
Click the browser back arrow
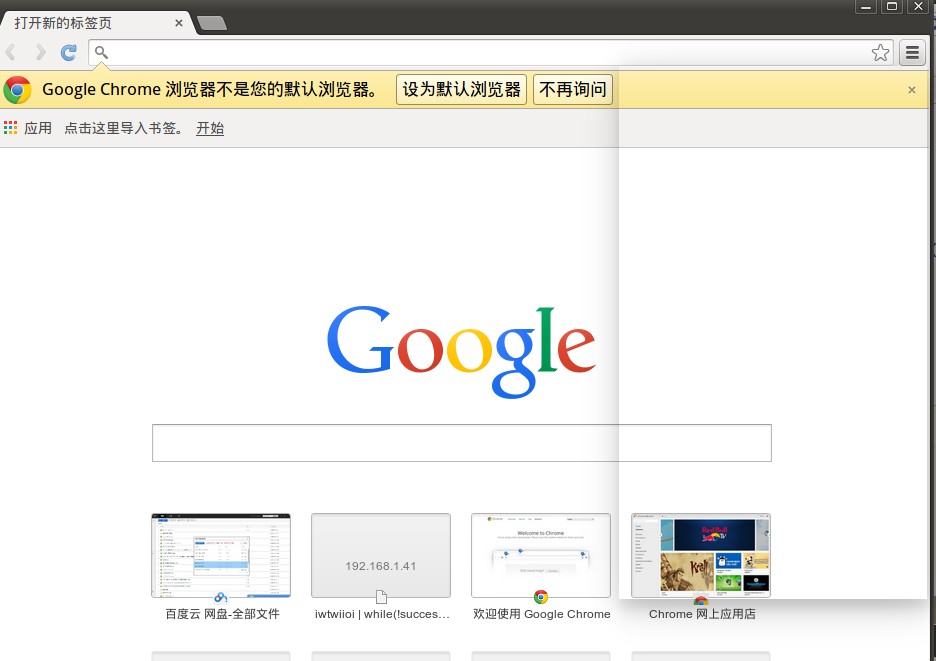point(11,53)
